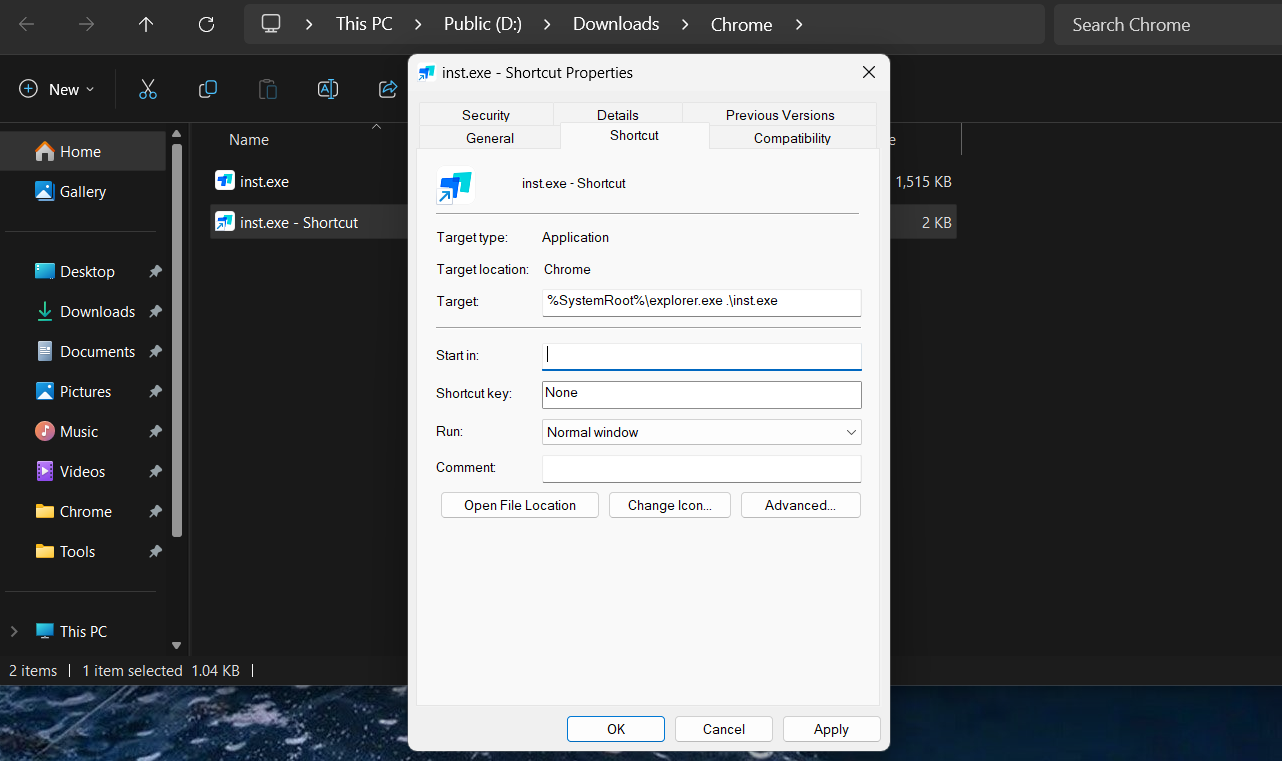This screenshot has width=1282, height=761.
Task: Go up one folder with Up arrow
Action: click(146, 25)
